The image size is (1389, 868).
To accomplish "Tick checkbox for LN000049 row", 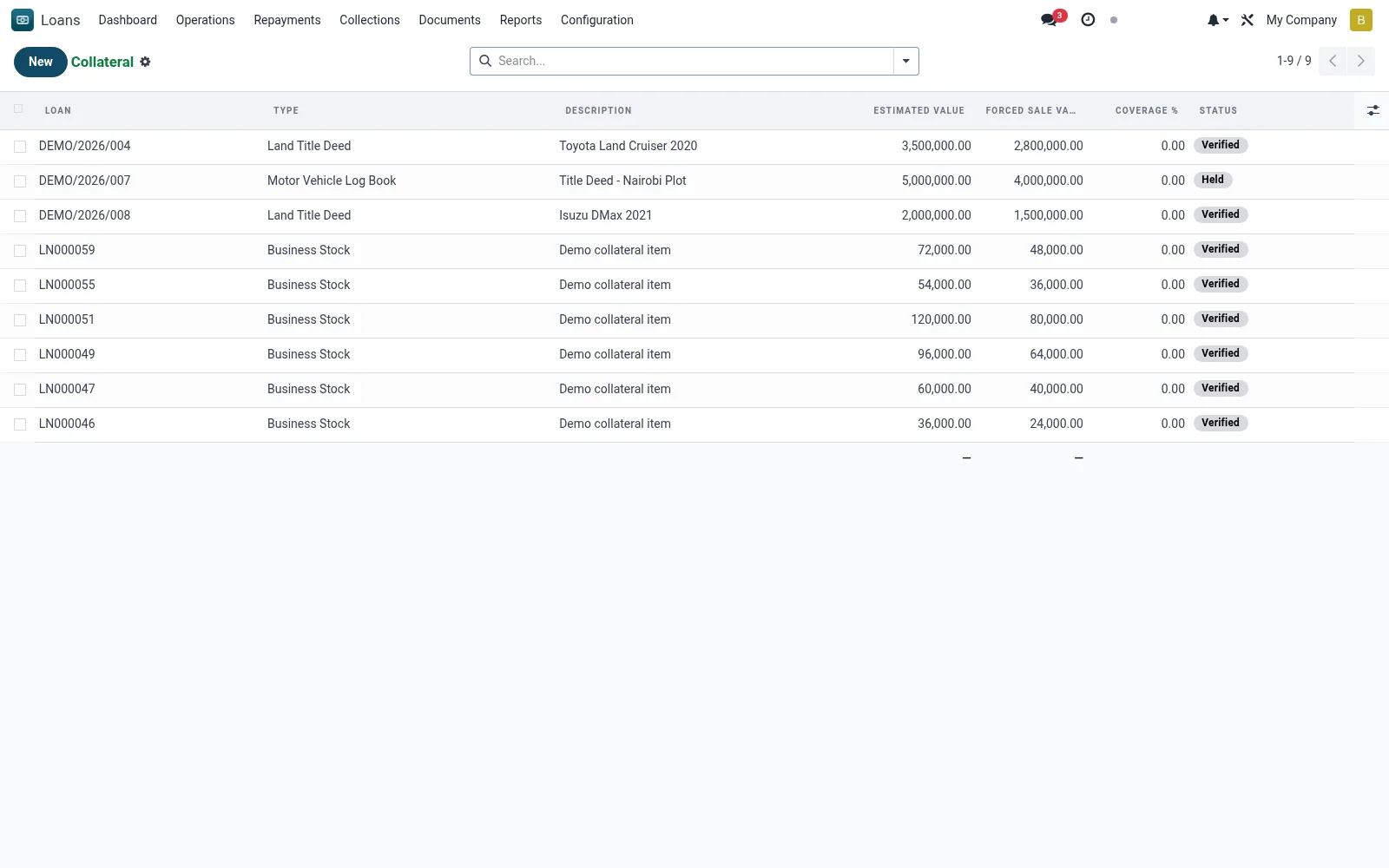I will [20, 355].
